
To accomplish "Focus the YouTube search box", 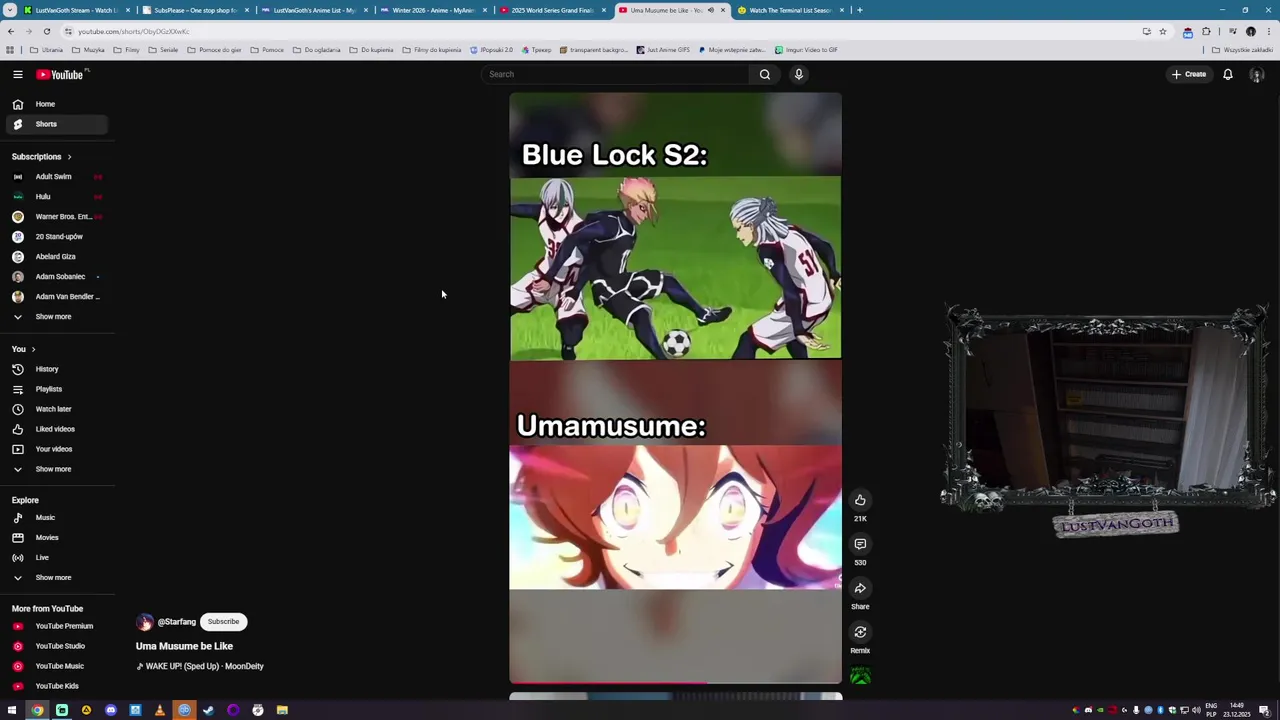I will coord(615,74).
